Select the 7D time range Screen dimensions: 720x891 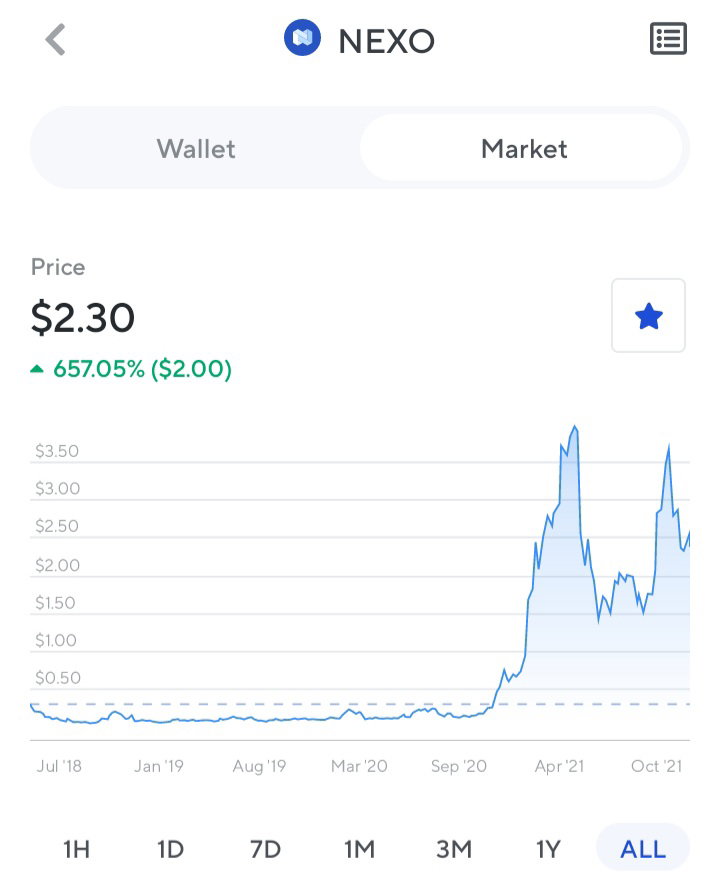265,849
